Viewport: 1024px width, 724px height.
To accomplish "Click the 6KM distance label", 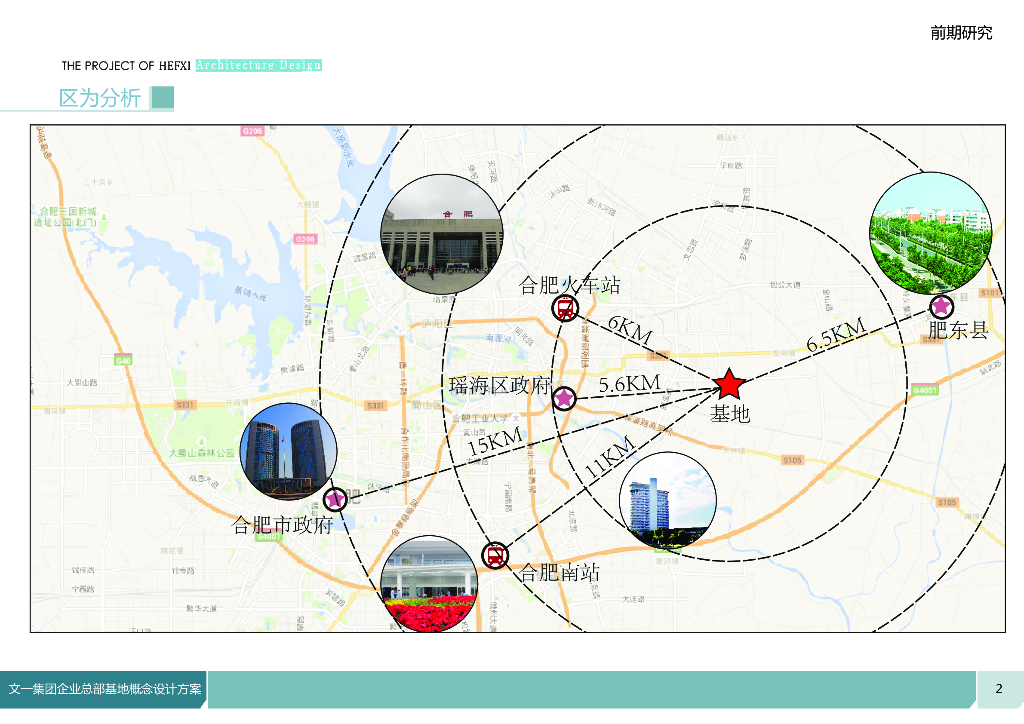I will pyautogui.click(x=630, y=331).
